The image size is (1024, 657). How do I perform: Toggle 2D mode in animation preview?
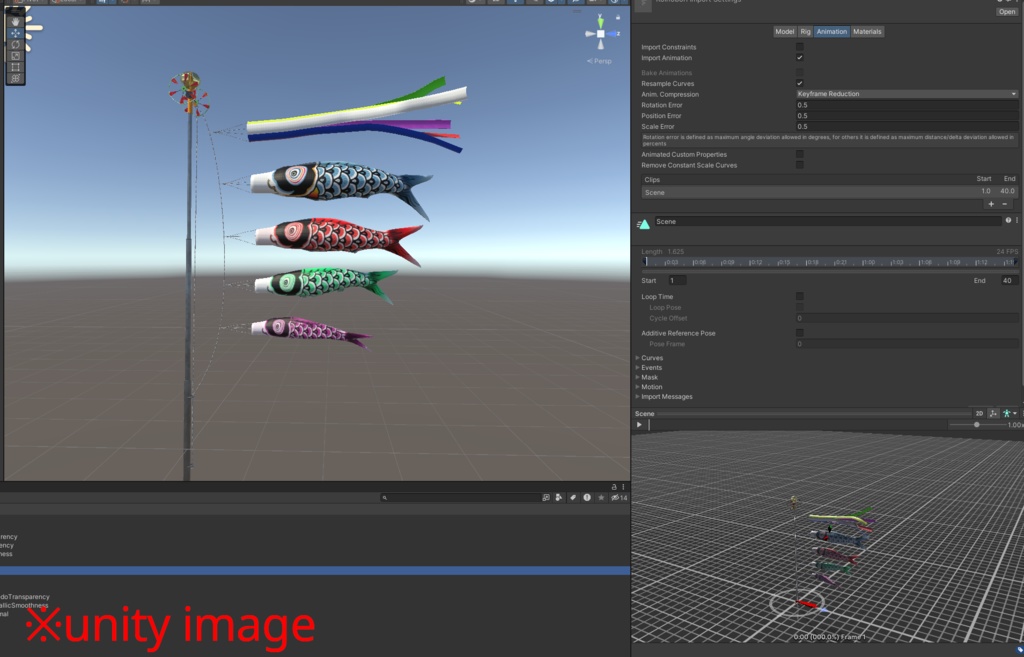pos(979,413)
